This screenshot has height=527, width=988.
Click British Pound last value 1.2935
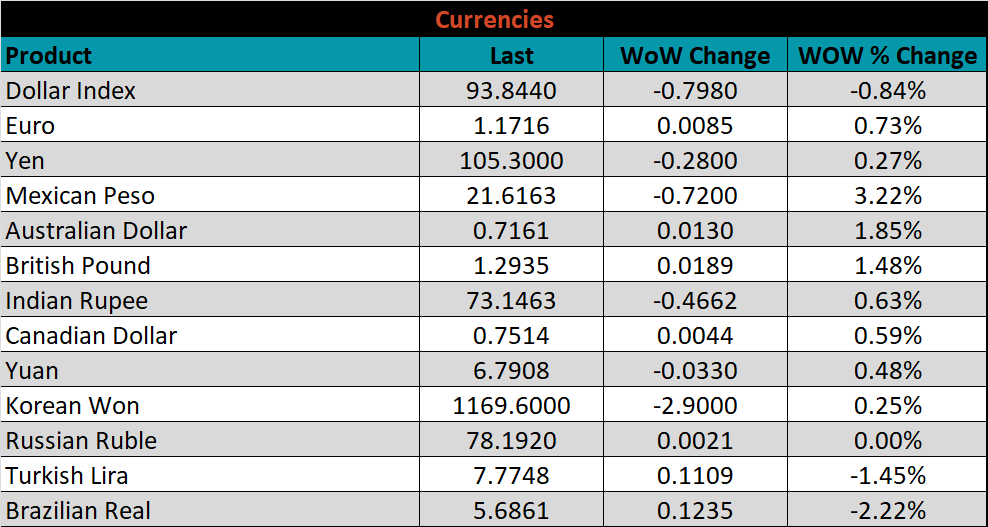click(x=511, y=266)
